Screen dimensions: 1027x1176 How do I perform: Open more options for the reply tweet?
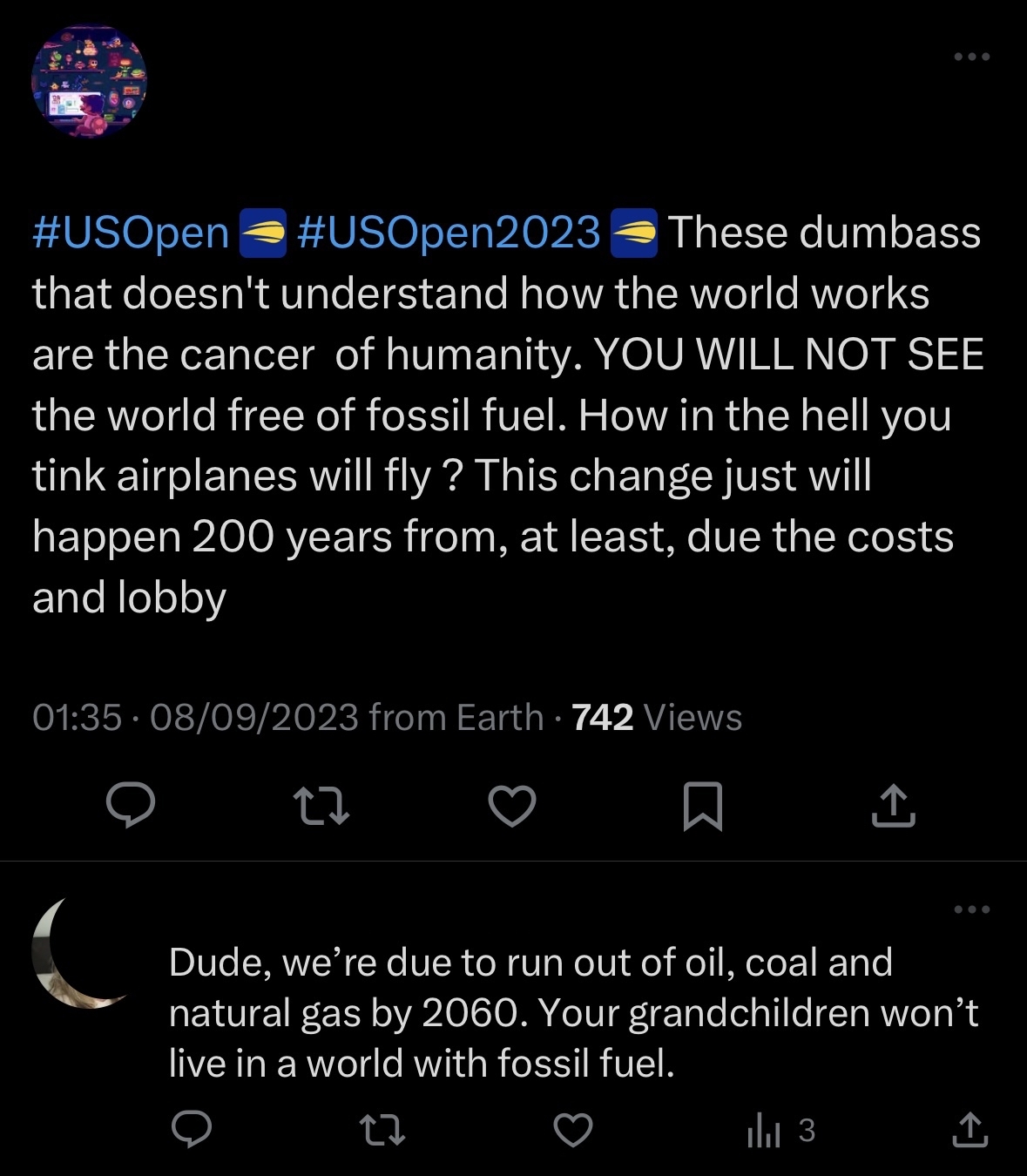tap(972, 909)
